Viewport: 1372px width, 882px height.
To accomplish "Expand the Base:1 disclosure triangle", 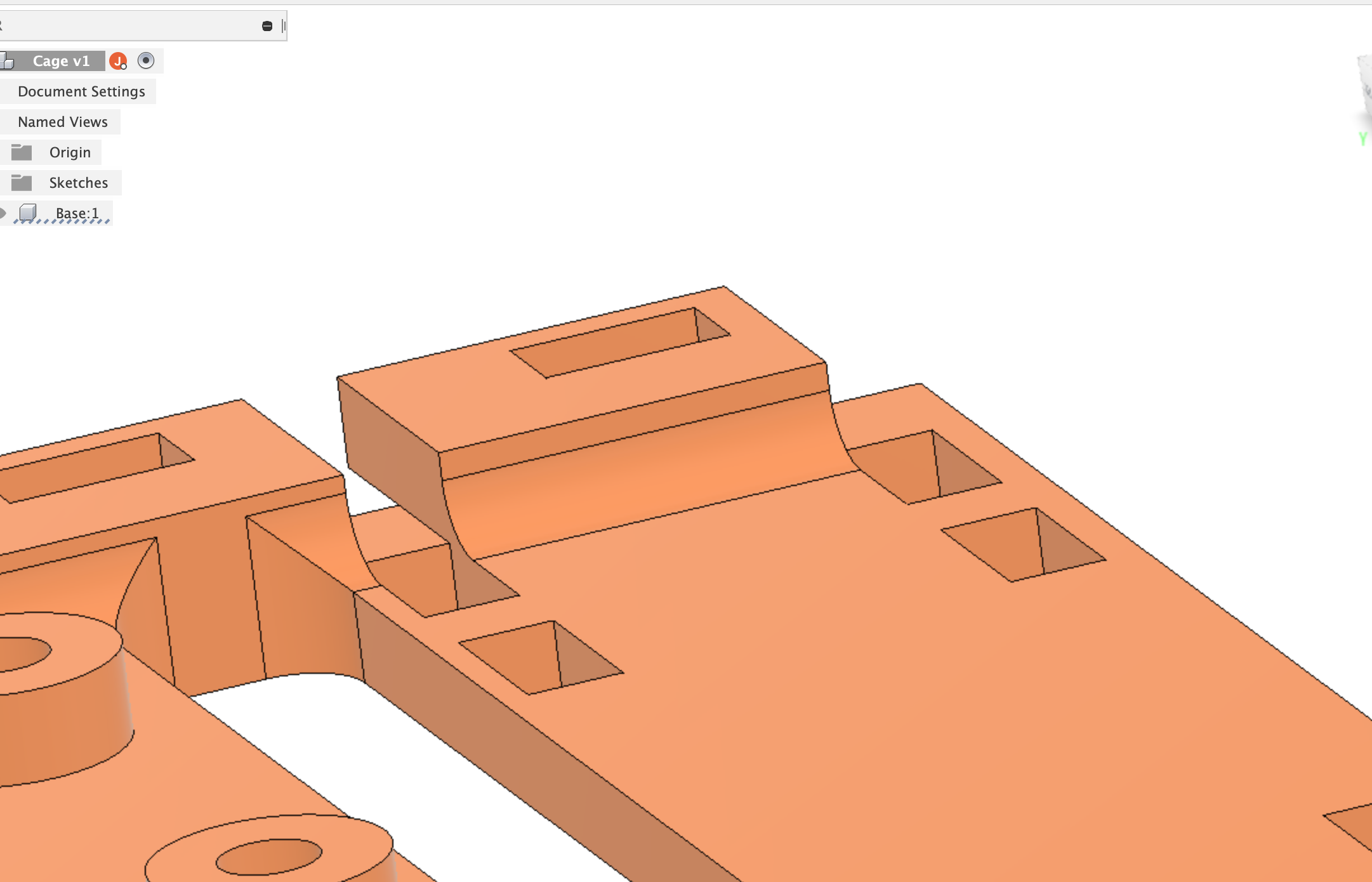I will click(4, 213).
